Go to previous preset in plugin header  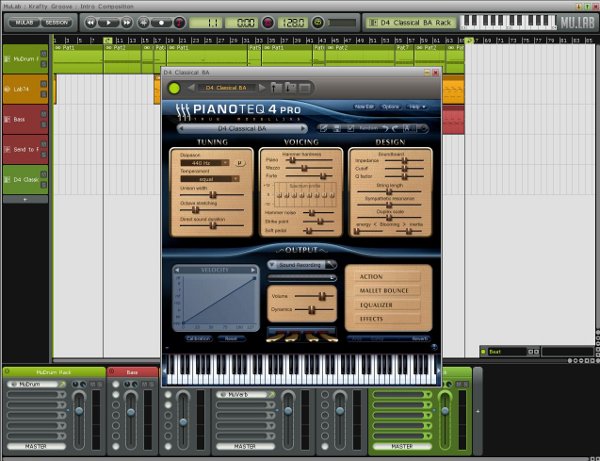click(191, 88)
